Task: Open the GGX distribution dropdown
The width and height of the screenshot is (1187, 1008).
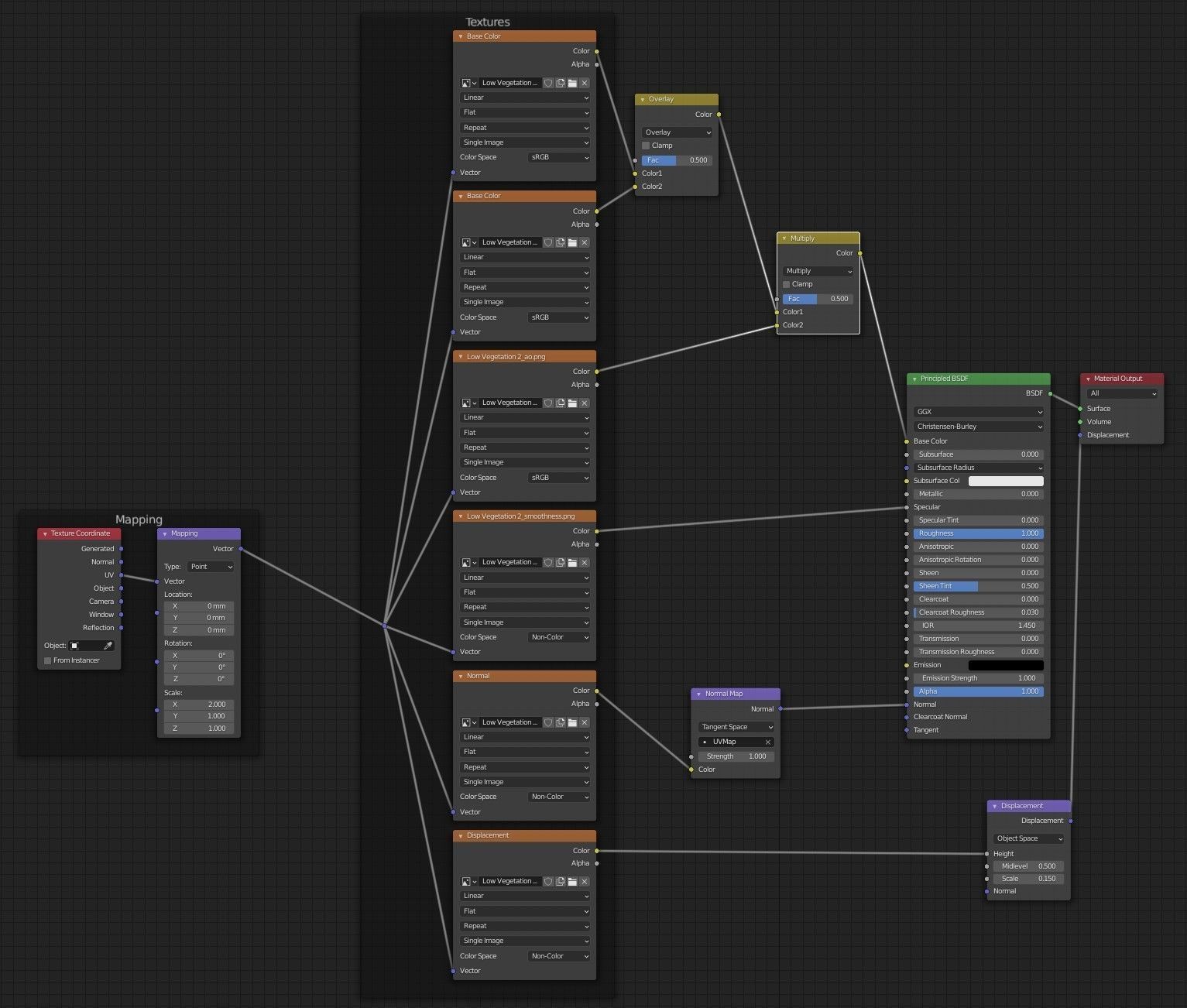Action: (x=979, y=412)
